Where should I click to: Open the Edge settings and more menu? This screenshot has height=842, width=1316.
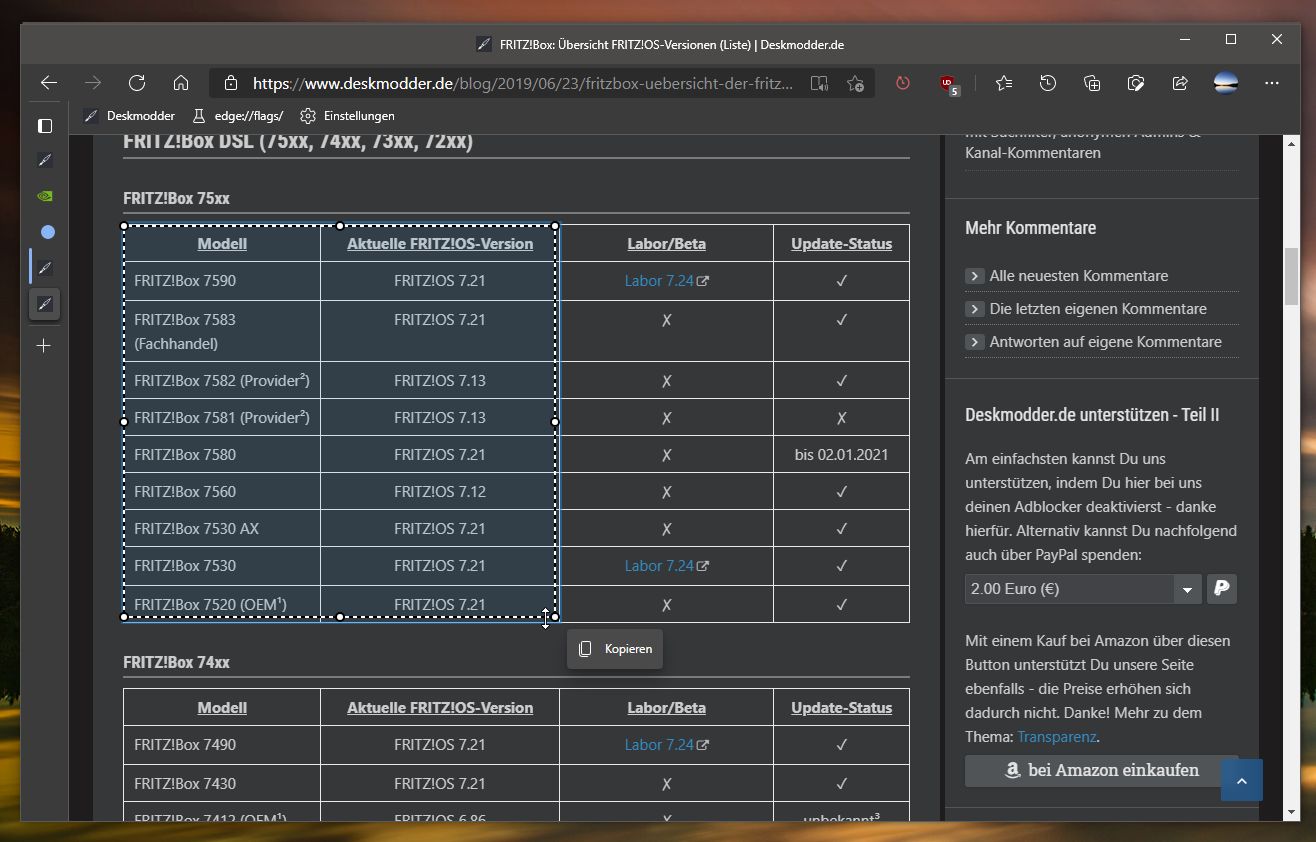click(x=1271, y=83)
